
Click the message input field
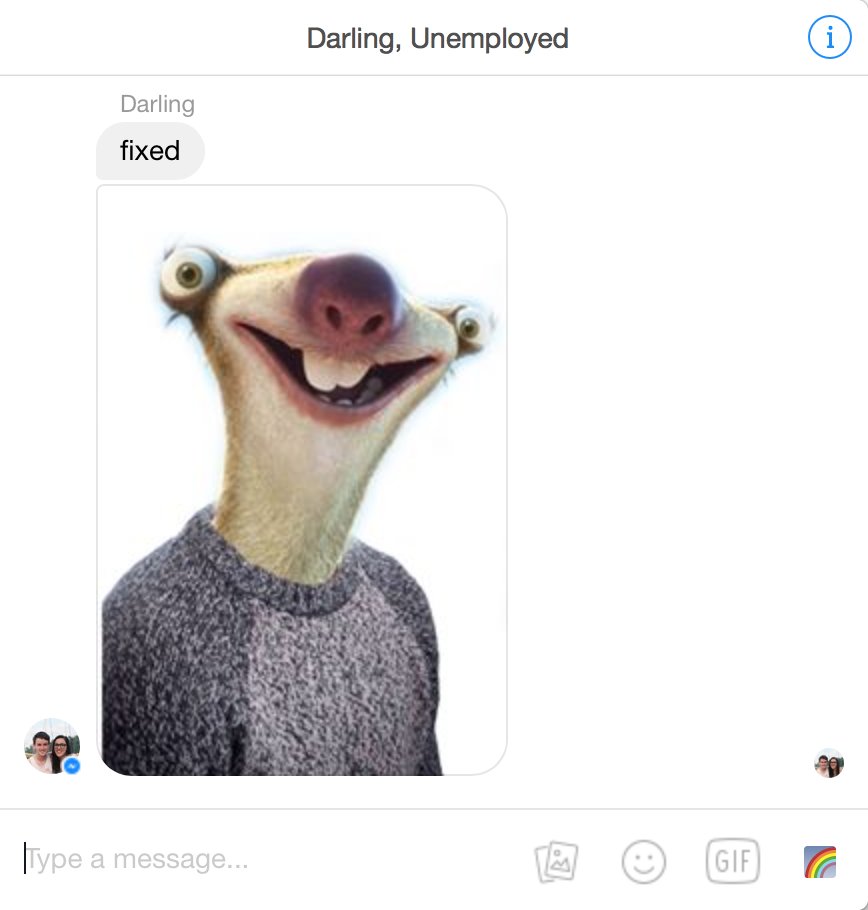point(267,860)
